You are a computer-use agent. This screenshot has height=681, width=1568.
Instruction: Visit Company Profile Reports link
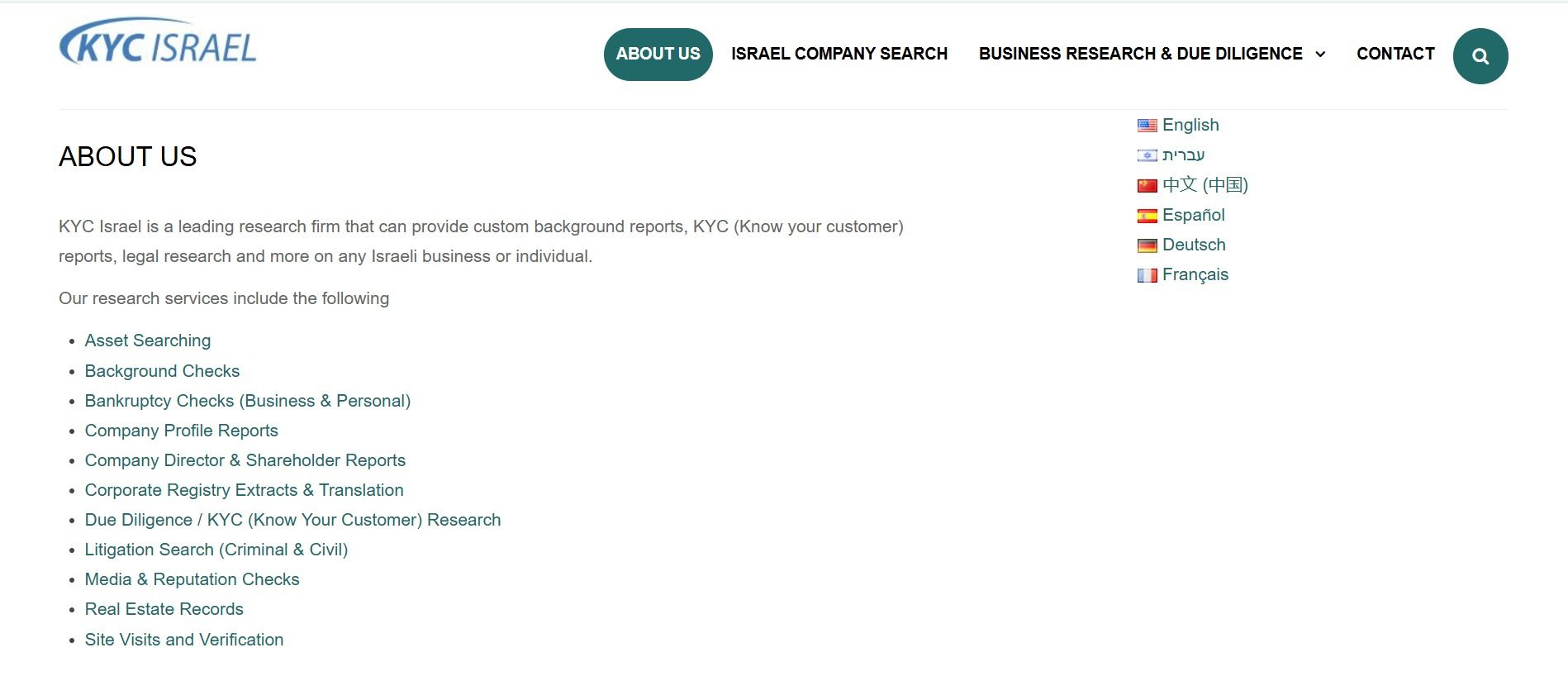click(181, 431)
